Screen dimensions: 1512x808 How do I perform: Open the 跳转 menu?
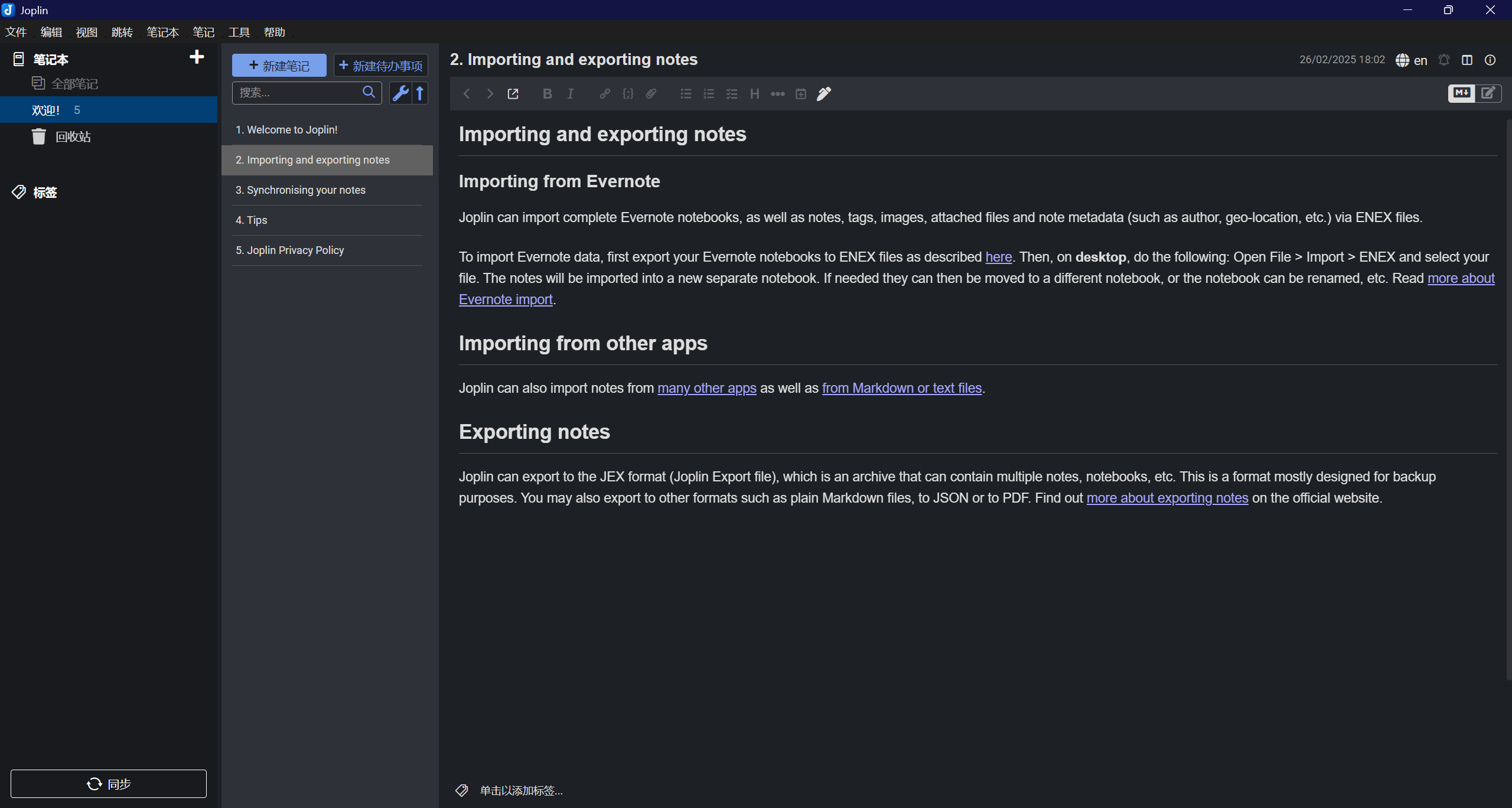(x=122, y=32)
